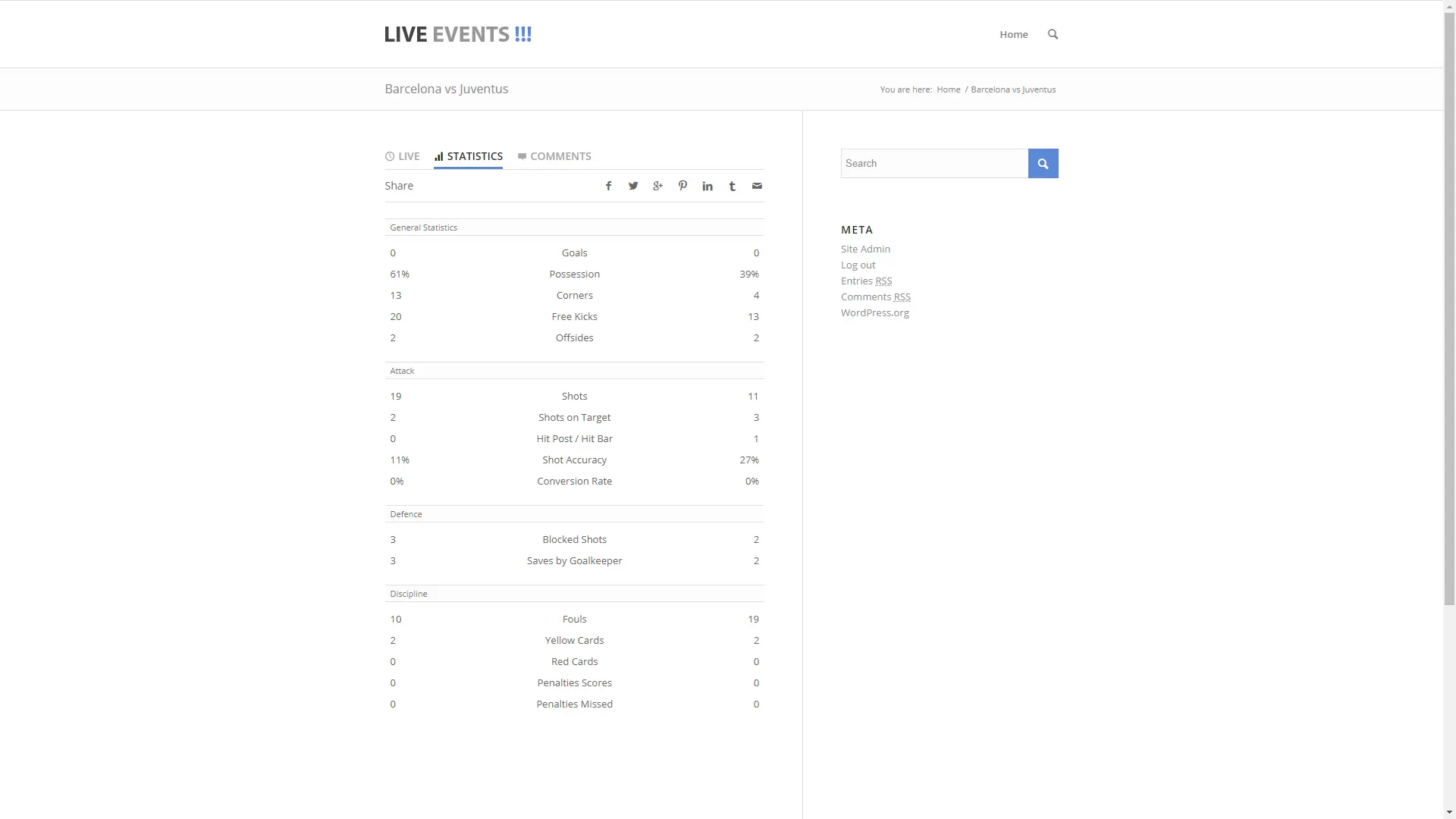The image size is (1456, 819).
Task: Open the COMMENTS tab
Action: point(554,156)
